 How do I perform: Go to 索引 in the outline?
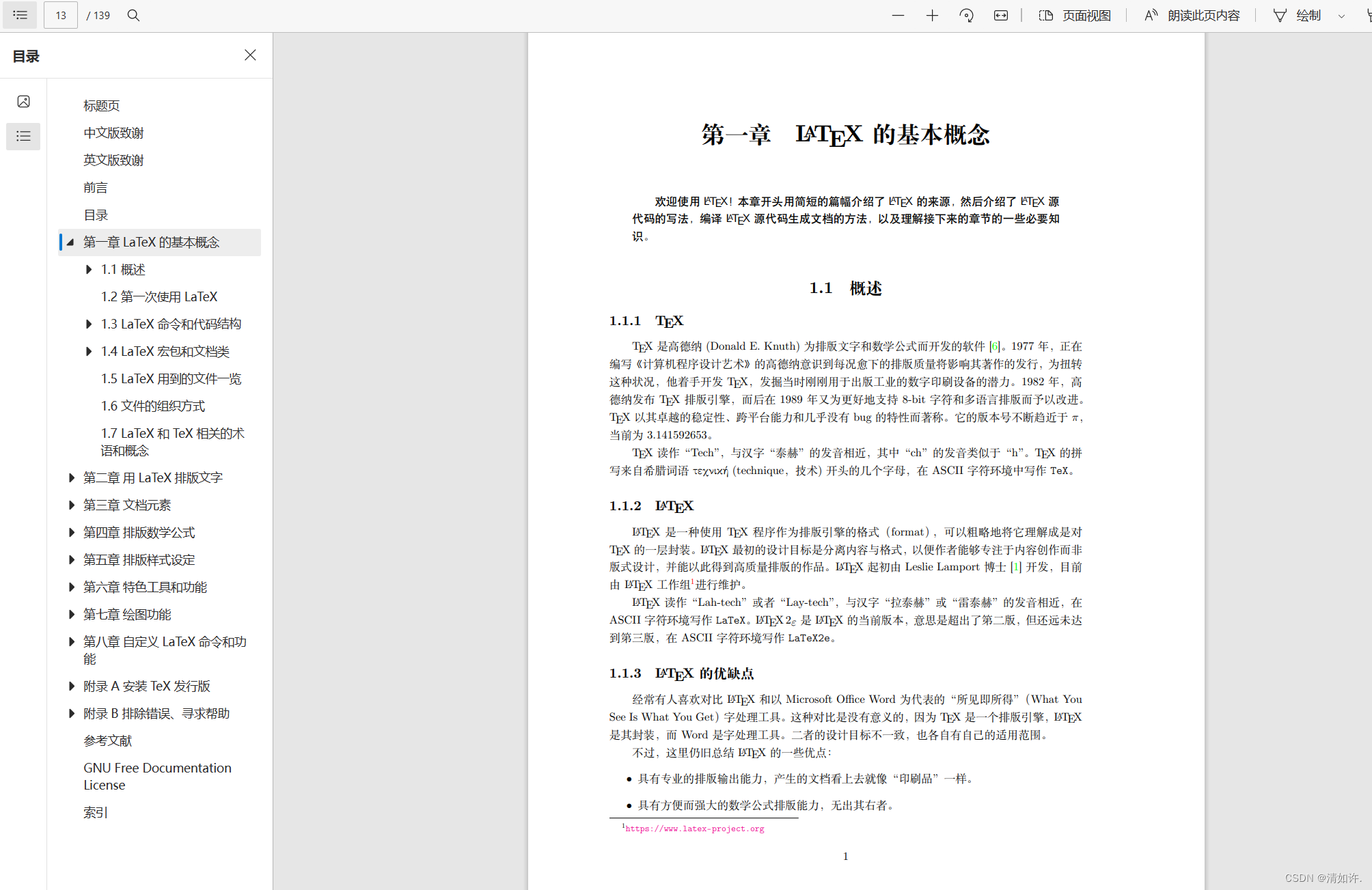click(x=96, y=812)
